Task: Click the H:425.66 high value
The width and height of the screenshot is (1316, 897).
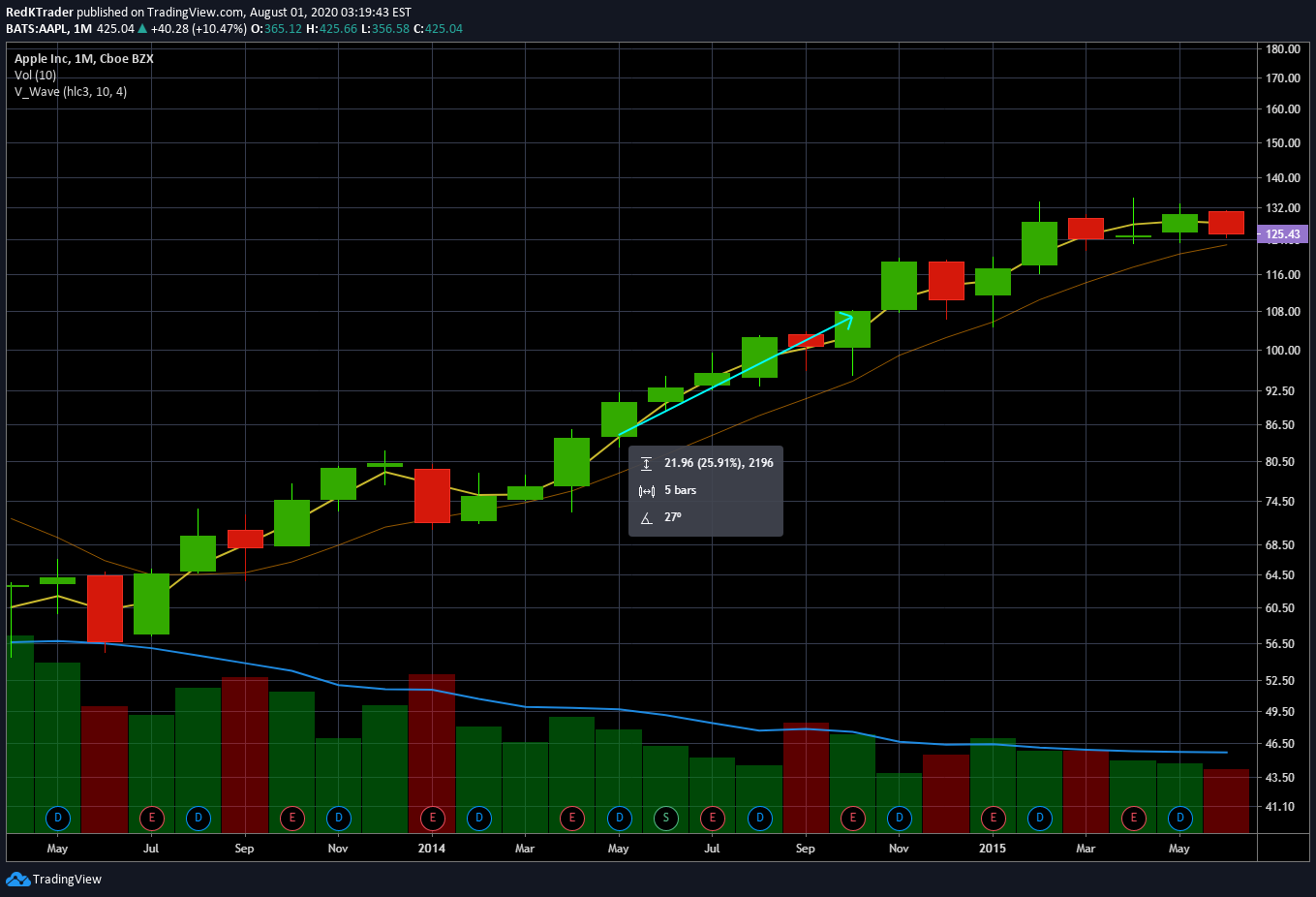Action: [331, 29]
